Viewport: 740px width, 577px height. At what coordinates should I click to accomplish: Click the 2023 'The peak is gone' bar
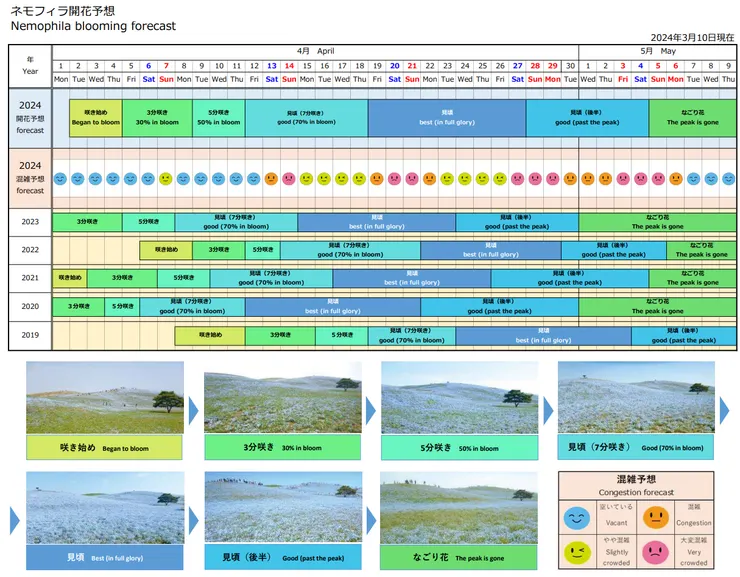pos(657,222)
